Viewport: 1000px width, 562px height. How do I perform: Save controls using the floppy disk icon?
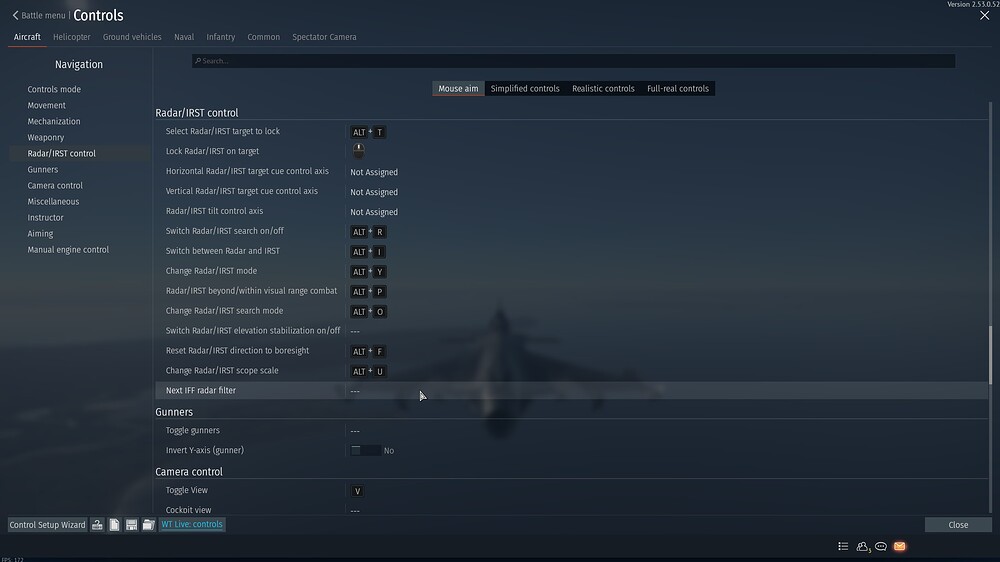pos(131,525)
